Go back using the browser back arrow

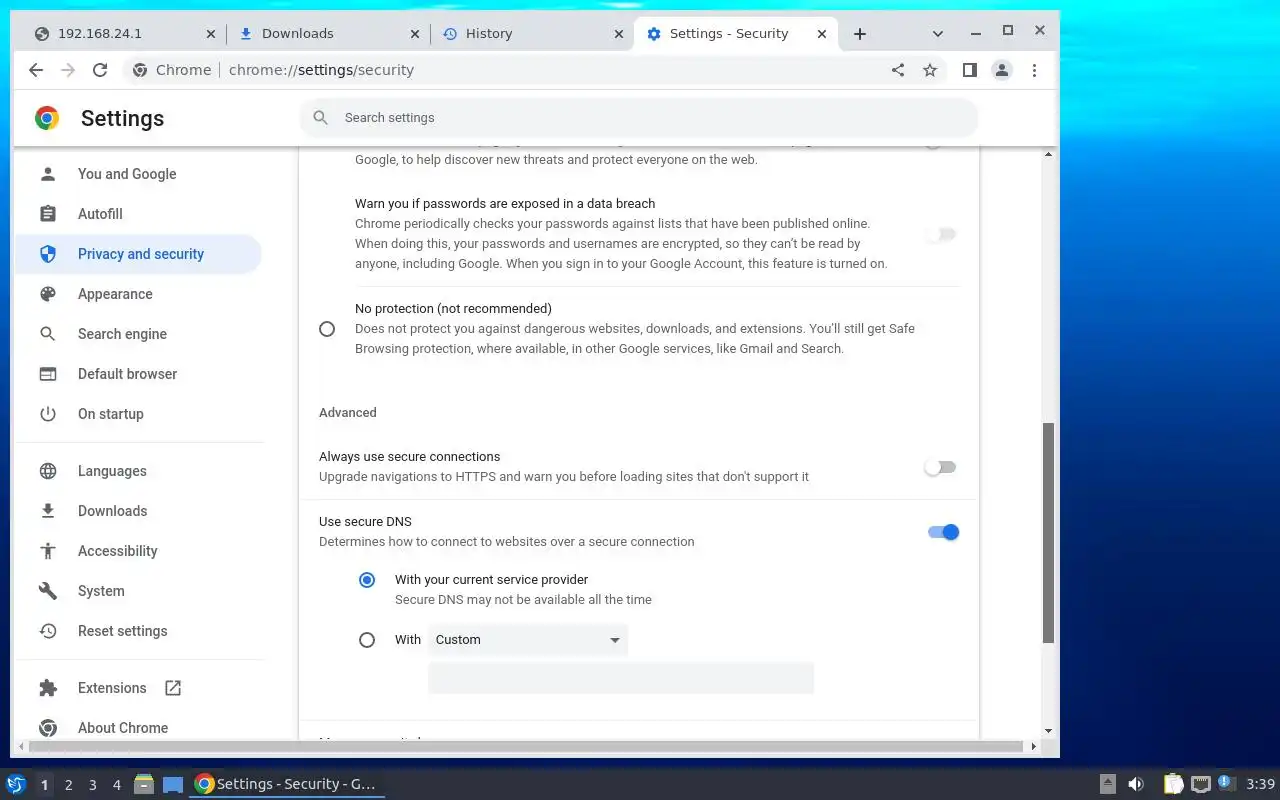(36, 70)
